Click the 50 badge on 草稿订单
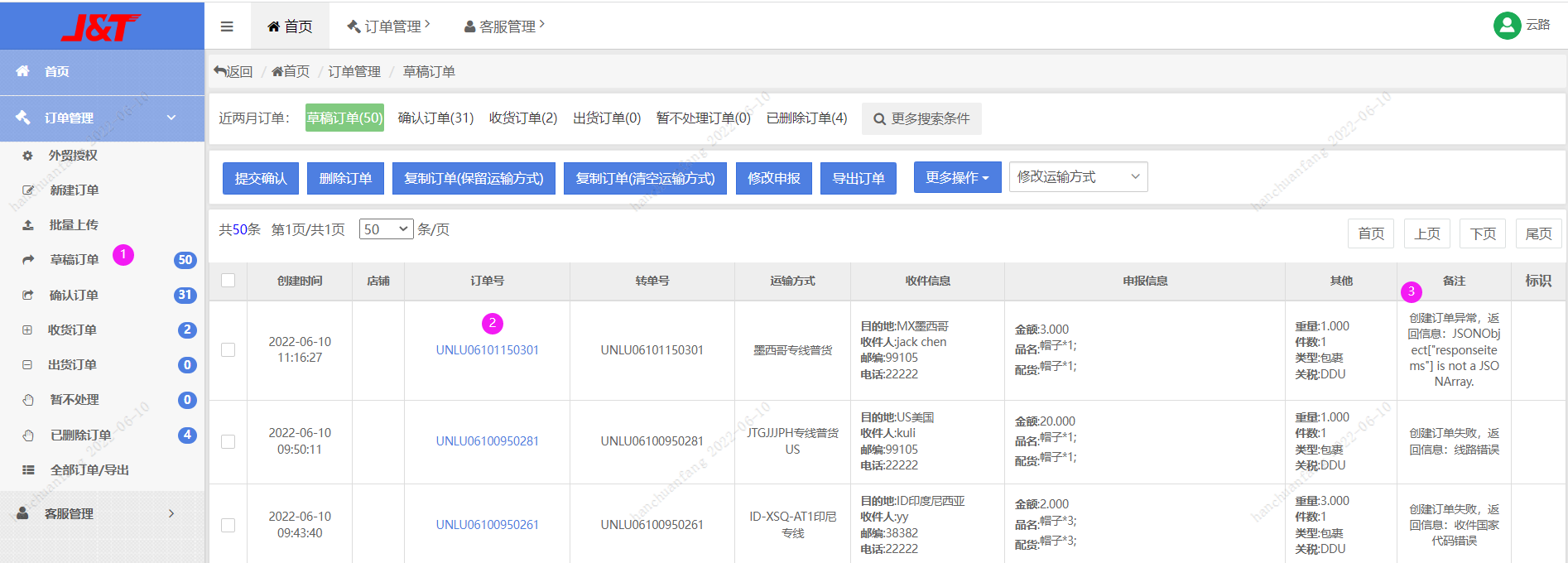The width and height of the screenshot is (1568, 563). point(185,260)
